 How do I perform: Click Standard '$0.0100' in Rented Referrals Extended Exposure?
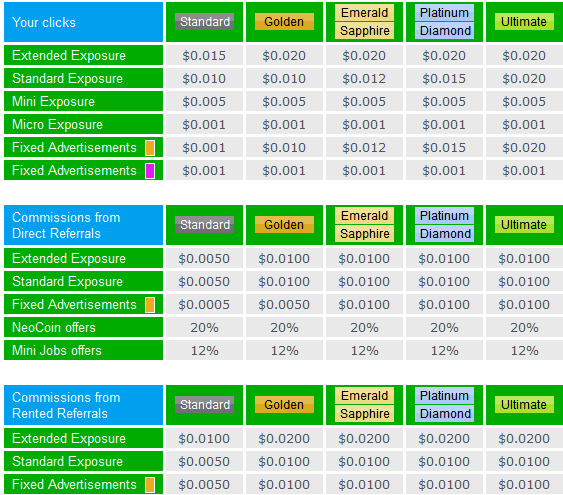[204, 439]
